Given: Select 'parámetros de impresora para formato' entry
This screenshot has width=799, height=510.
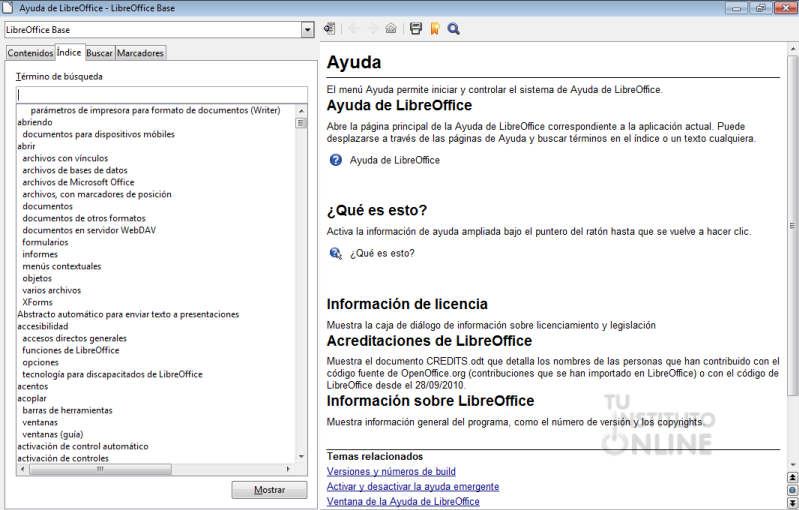Looking at the screenshot, I should pos(155,110).
